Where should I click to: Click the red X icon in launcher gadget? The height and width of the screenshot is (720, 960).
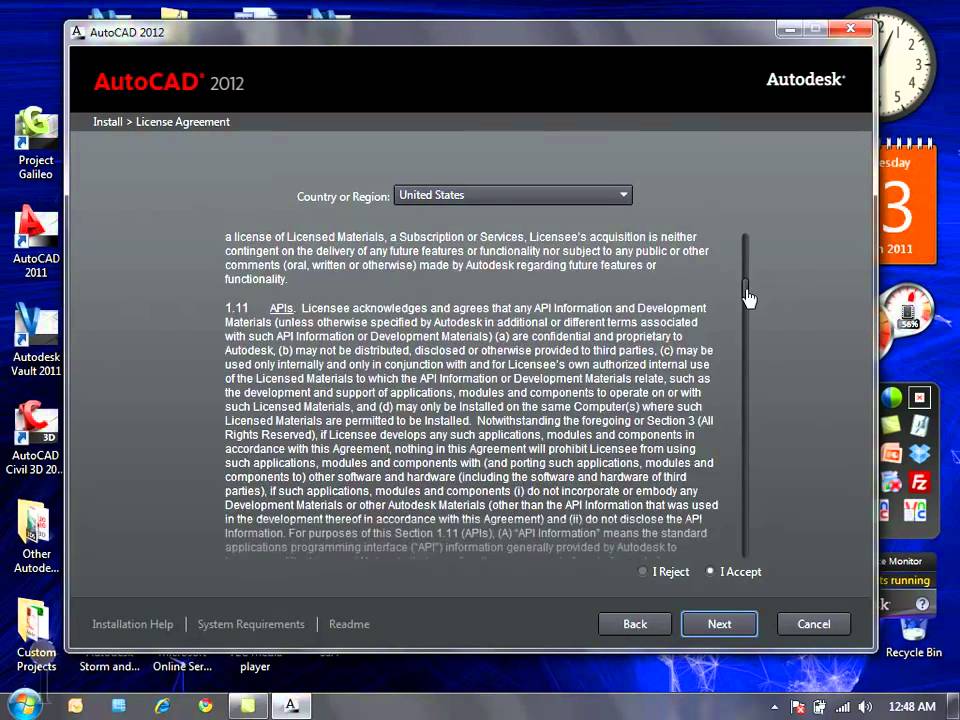coord(919,397)
